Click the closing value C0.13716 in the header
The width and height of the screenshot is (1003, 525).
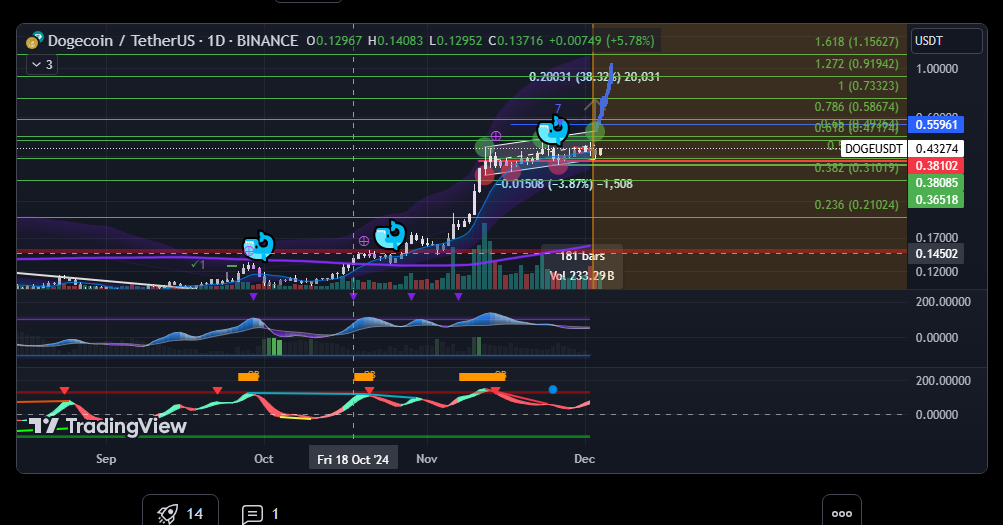tap(516, 41)
